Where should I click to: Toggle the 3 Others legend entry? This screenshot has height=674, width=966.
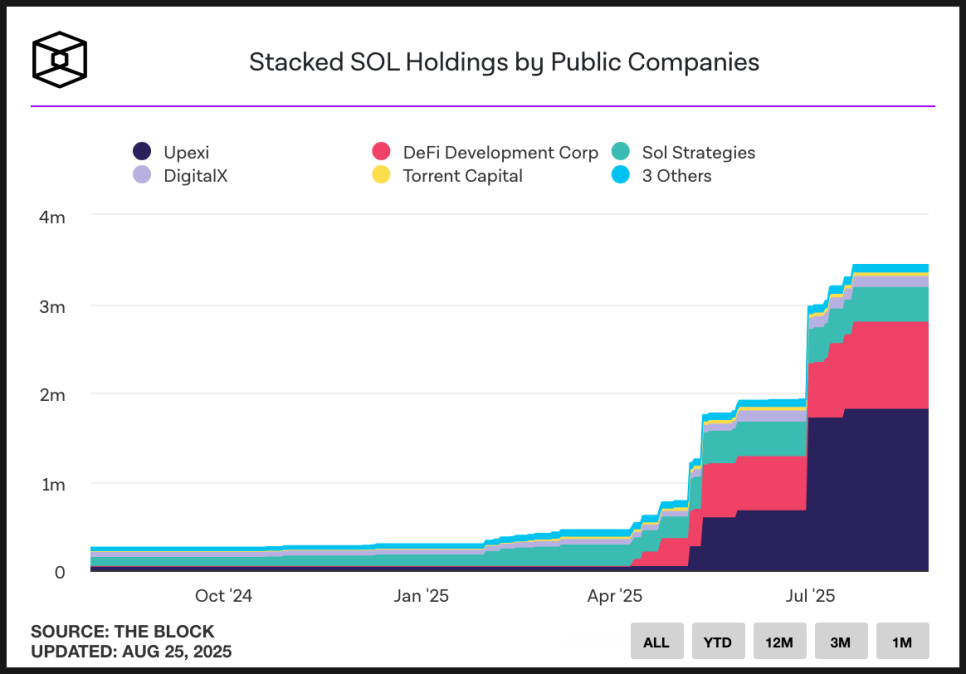click(661, 176)
